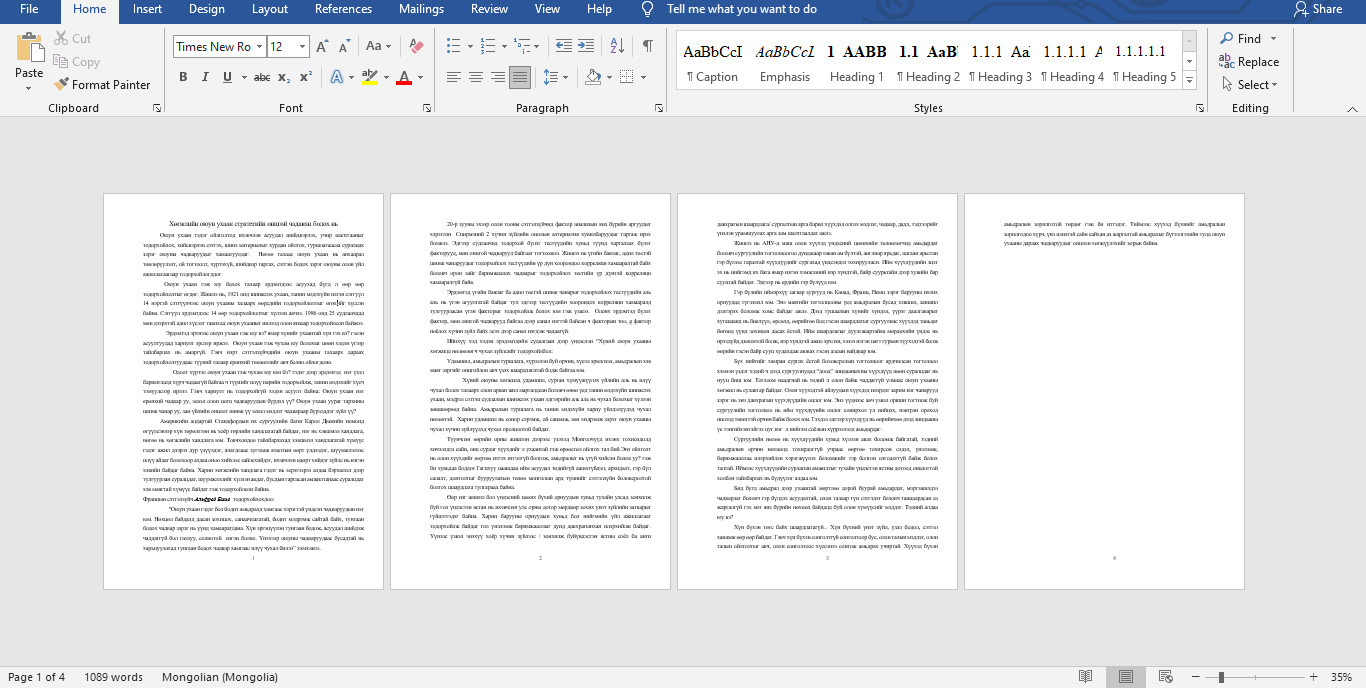Click the Increase Indent icon
The height and width of the screenshot is (688, 1366).
coord(592,46)
